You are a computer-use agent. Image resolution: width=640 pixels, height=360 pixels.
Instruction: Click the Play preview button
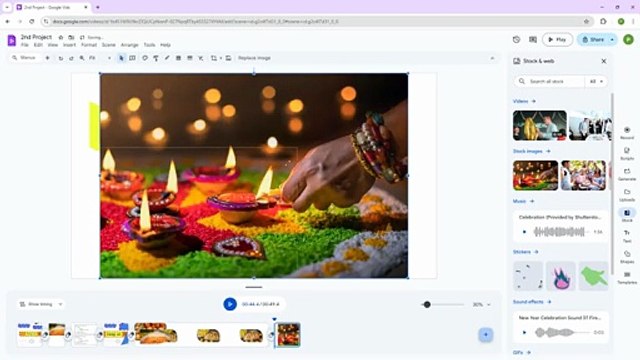tap(558, 40)
